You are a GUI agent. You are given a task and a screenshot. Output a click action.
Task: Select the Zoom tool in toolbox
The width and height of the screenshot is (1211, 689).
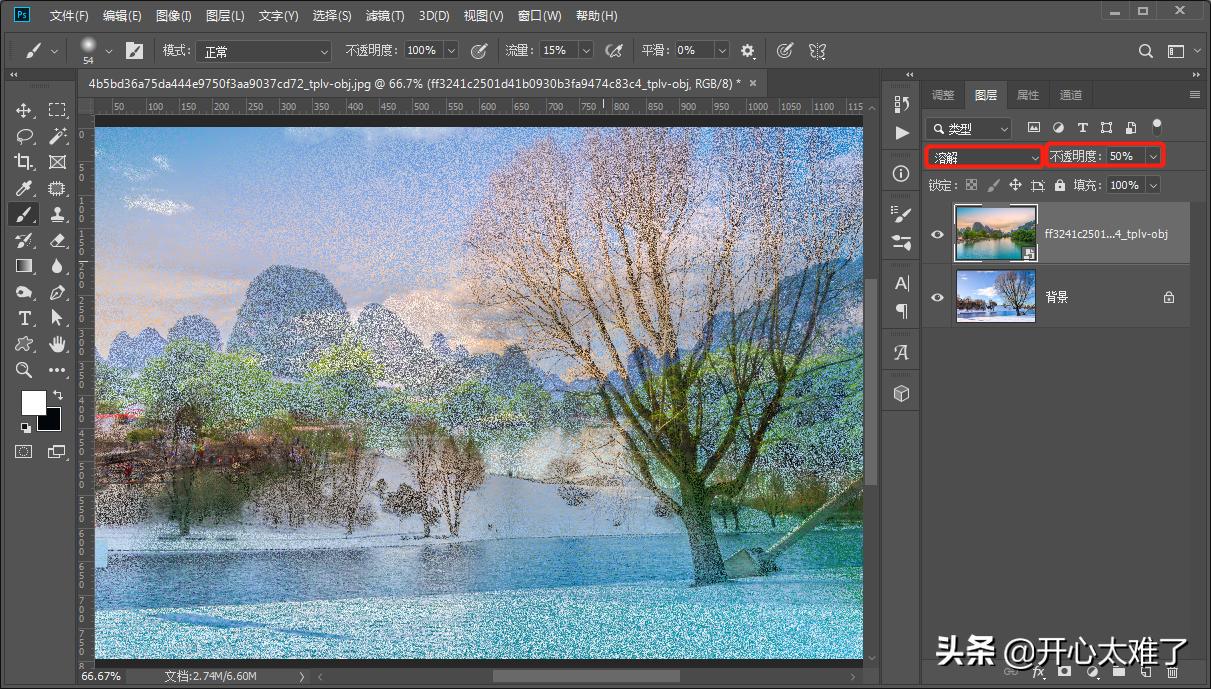24,370
